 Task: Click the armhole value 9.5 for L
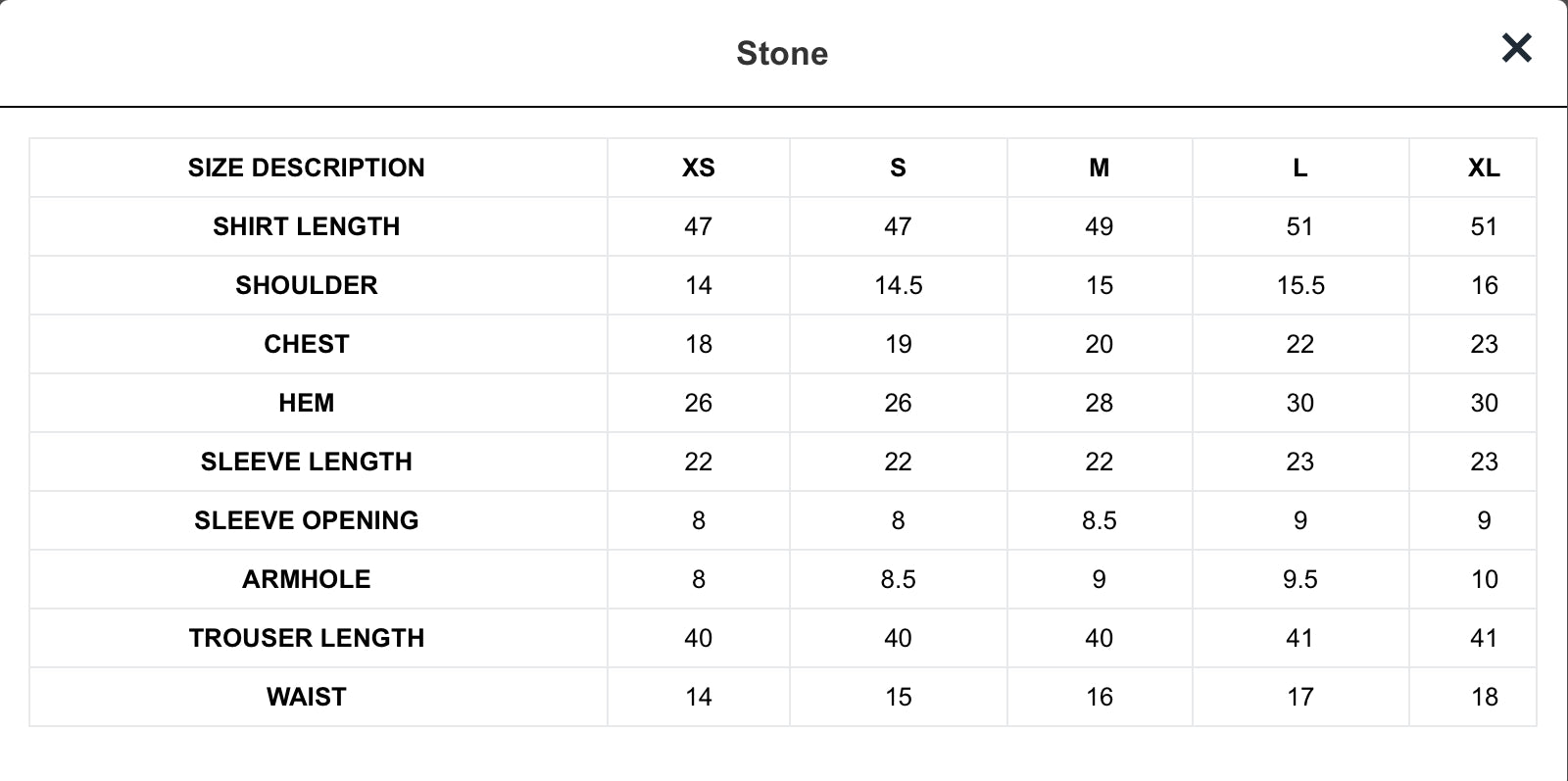(x=1300, y=579)
